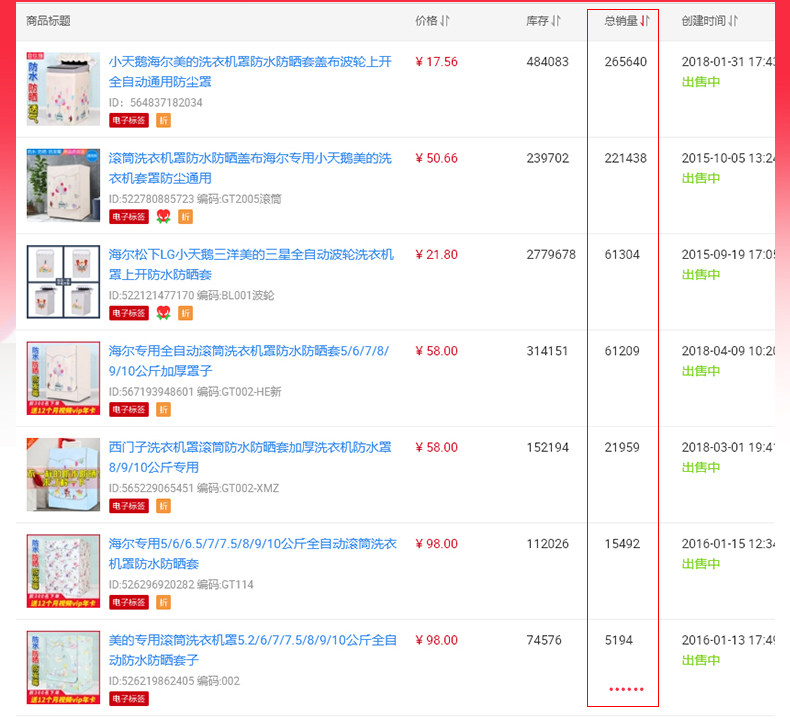Select total sales value 61209
Viewport: 790px width, 727px height.
click(622, 351)
